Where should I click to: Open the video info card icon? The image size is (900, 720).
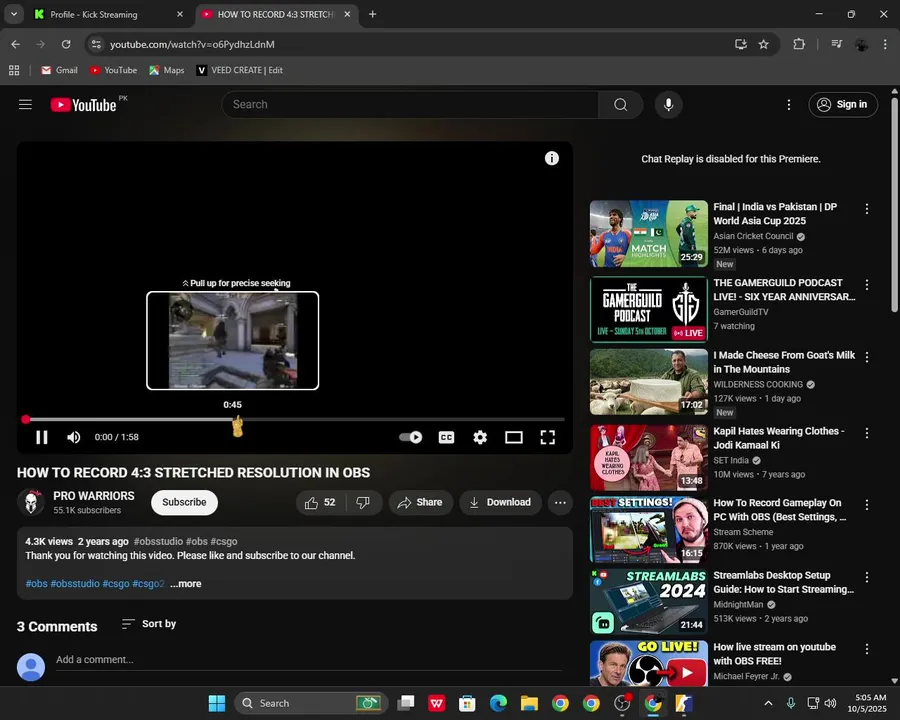pyautogui.click(x=552, y=158)
